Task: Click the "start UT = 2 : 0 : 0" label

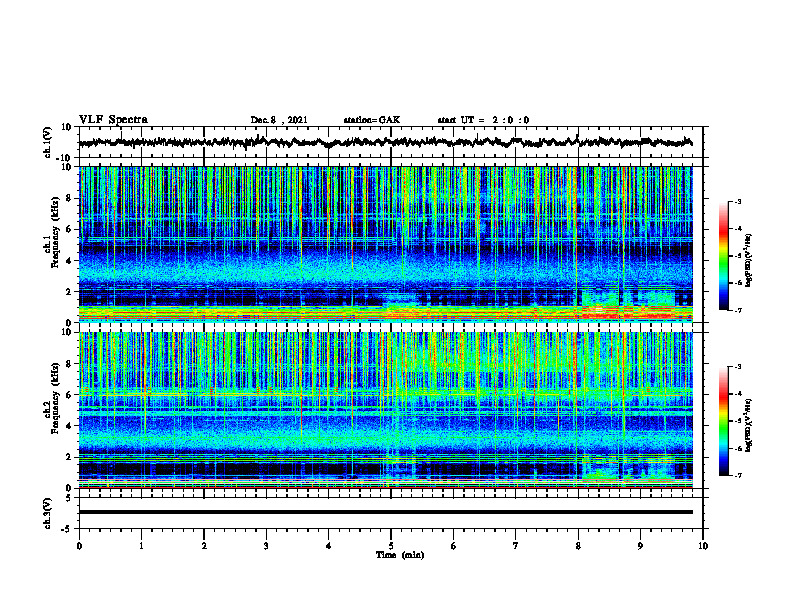Action: tap(483, 120)
